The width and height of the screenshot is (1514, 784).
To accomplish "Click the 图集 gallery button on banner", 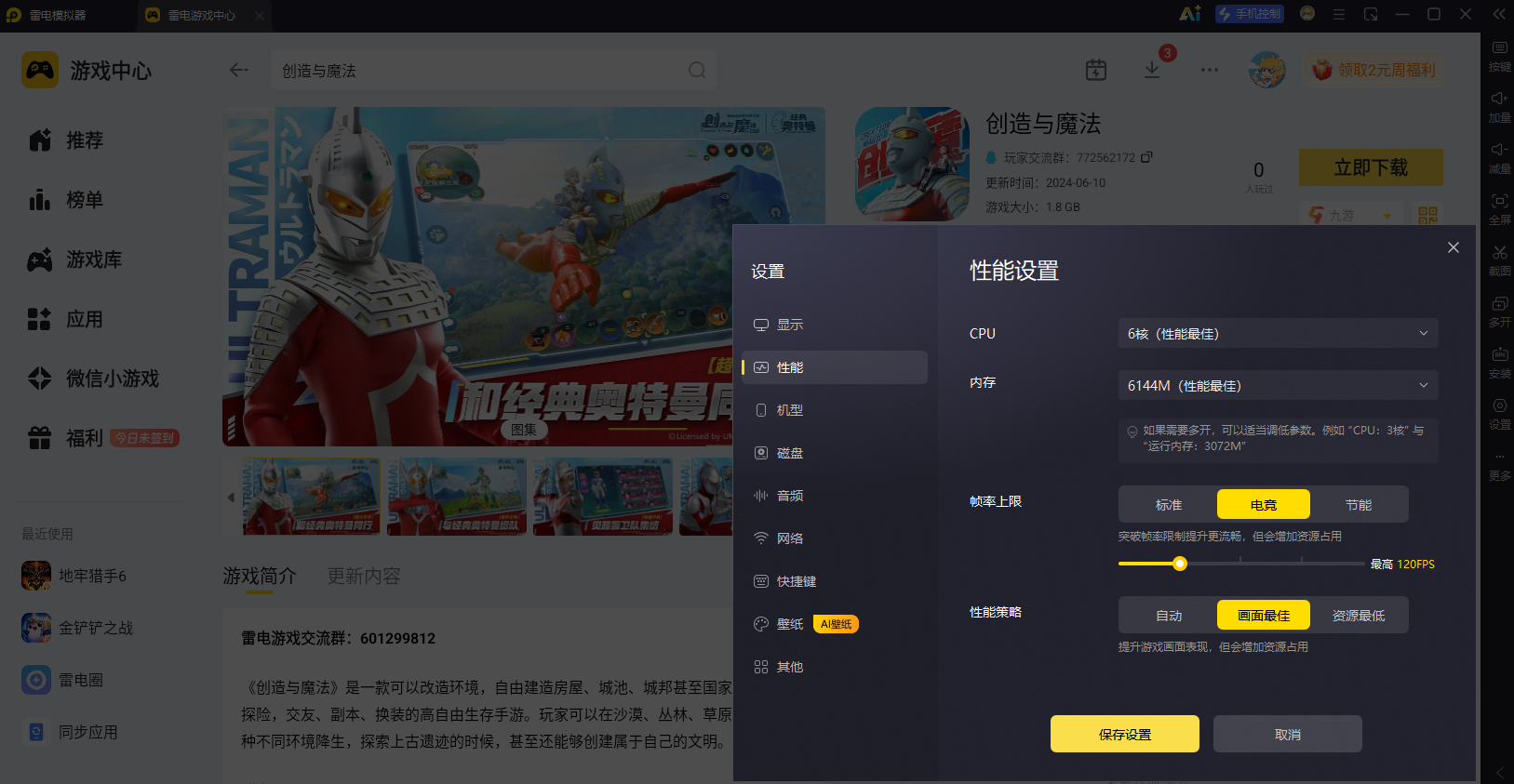I will 524,430.
